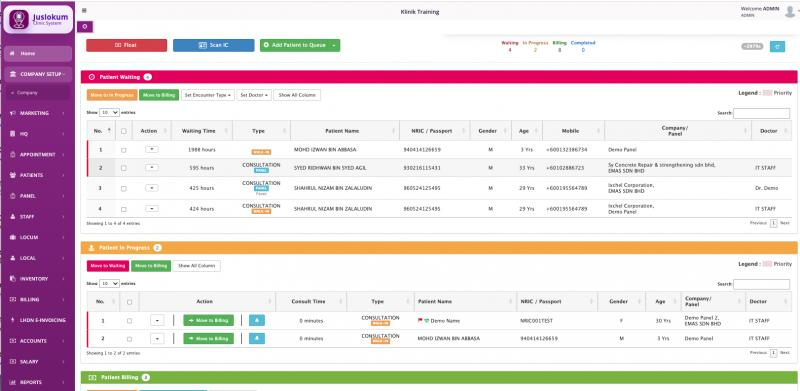
Task: Click green Move to Billing for Demo Name
Action: click(209, 321)
